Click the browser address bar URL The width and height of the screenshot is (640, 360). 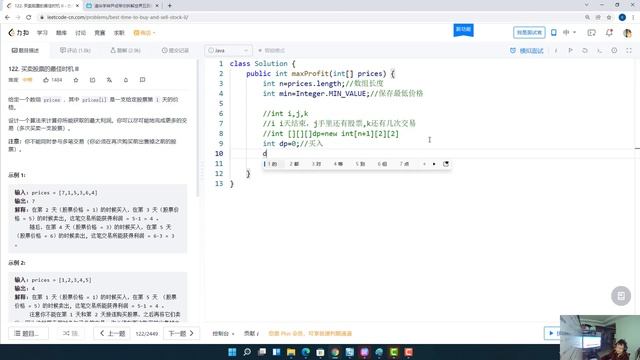pos(118,17)
